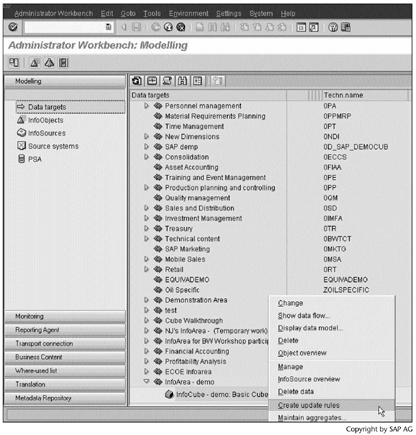The image size is (416, 435).
Task: Click the first icon in application toolbar
Action: tap(14, 63)
